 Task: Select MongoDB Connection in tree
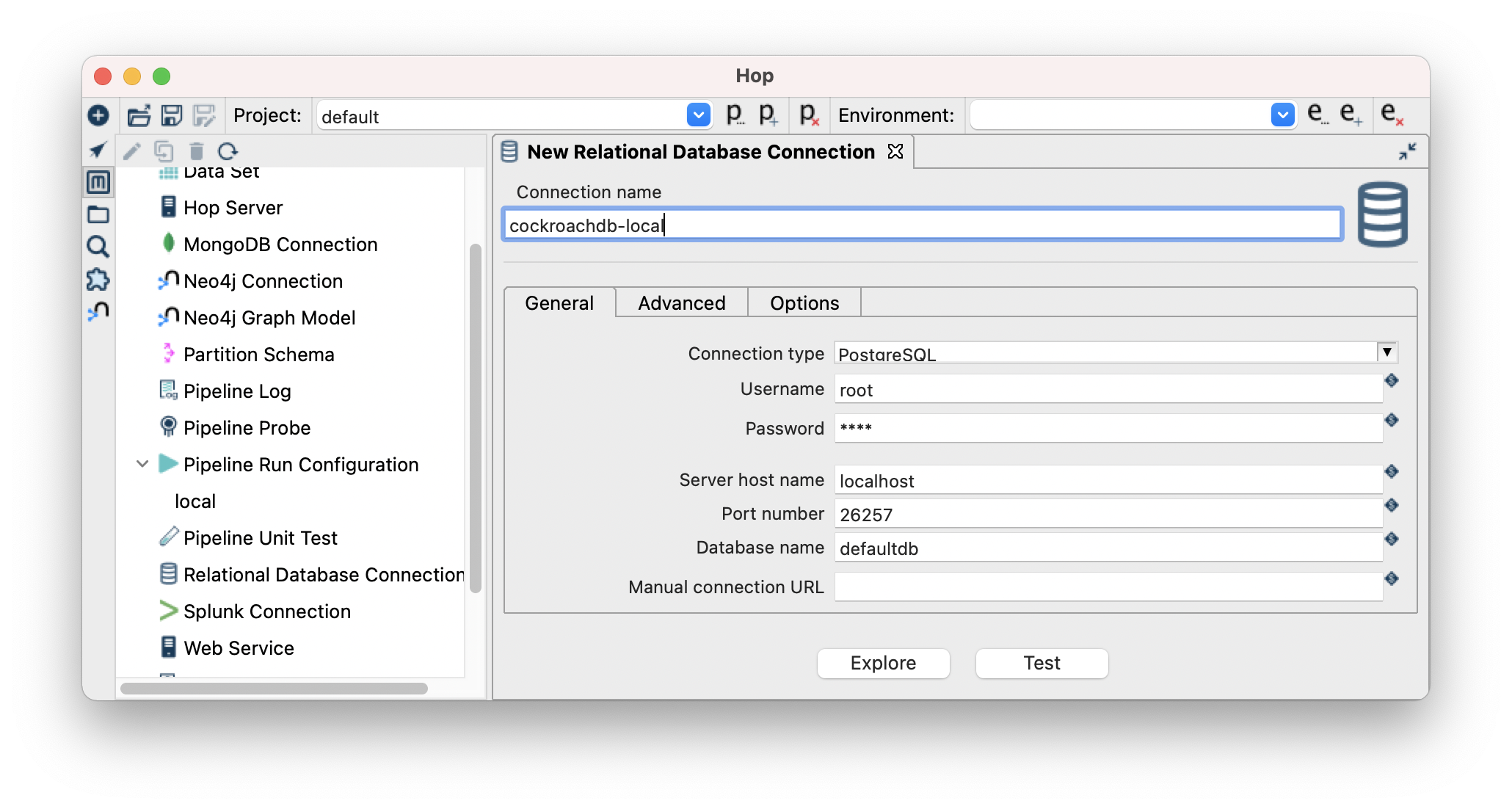tap(280, 244)
